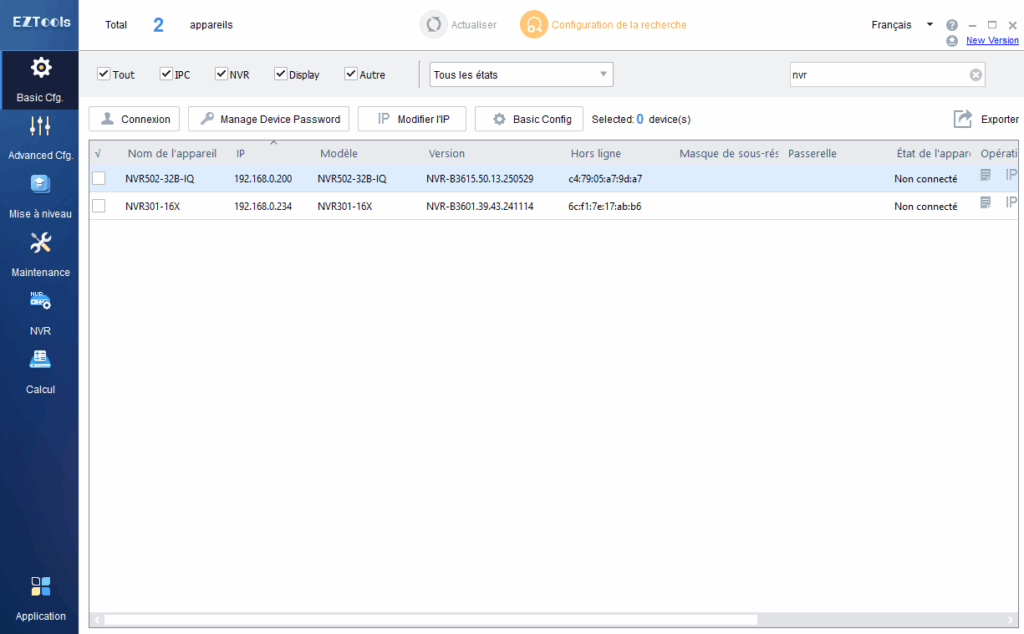Open the help question mark icon
Viewport: 1024px width, 634px height.
(952, 25)
